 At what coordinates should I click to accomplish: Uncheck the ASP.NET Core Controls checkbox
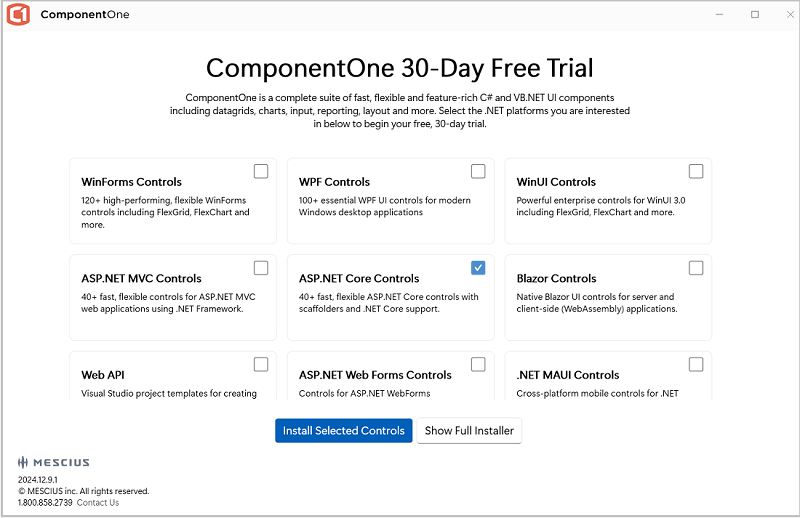[x=478, y=268]
